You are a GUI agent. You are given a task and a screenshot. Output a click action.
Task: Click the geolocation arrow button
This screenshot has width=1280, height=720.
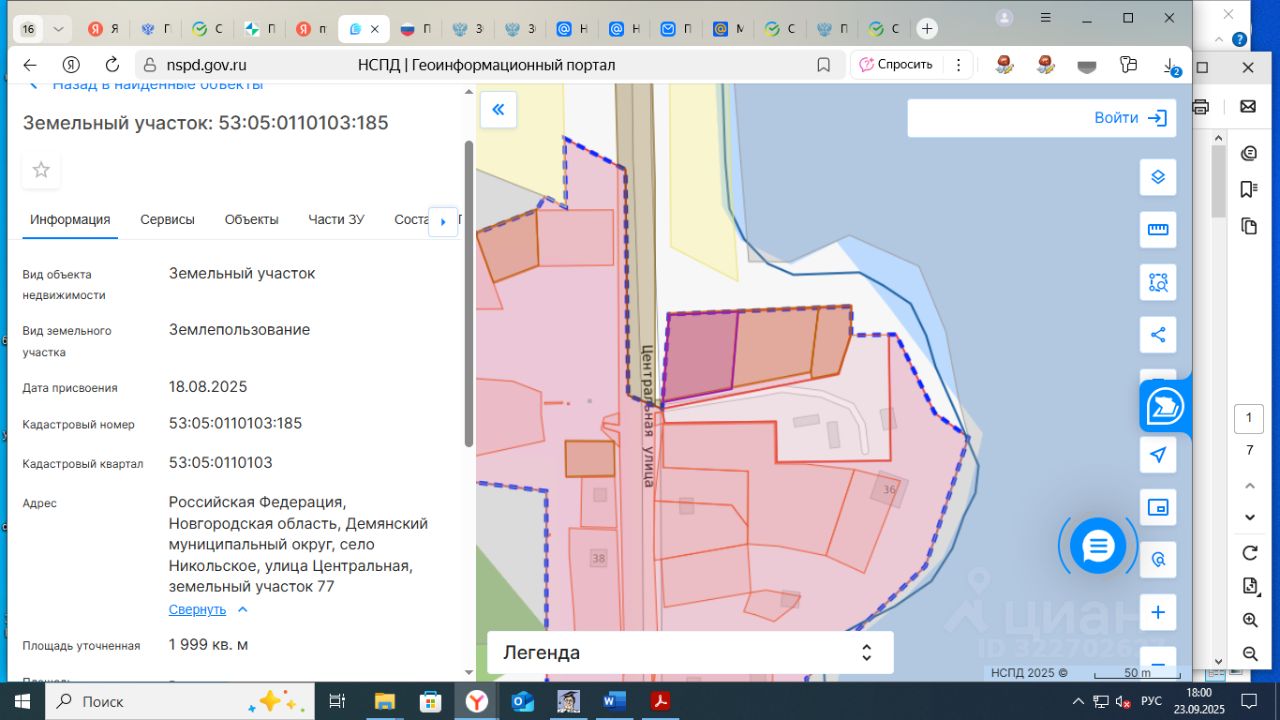(1158, 455)
